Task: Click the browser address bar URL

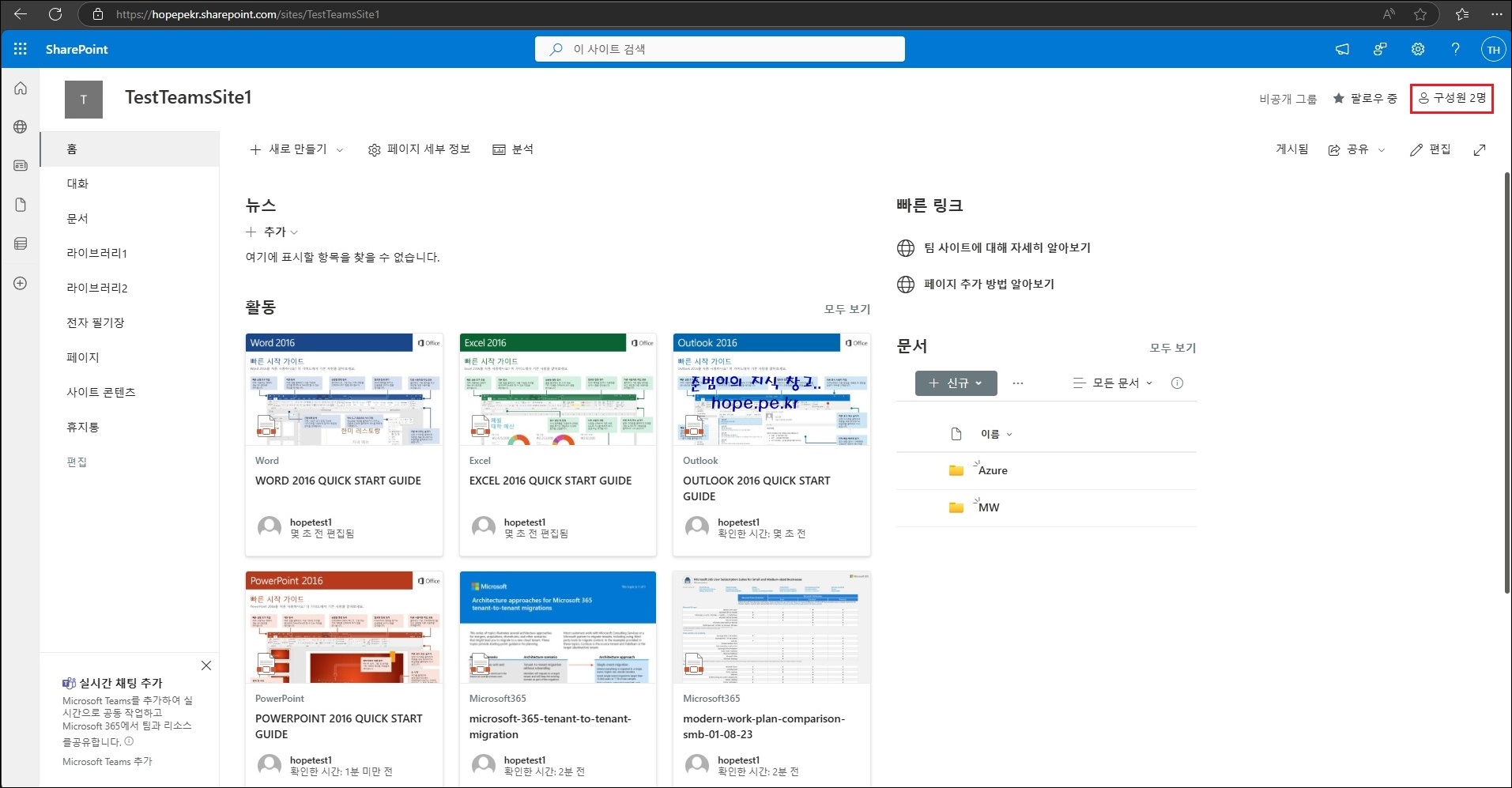Action: [248, 14]
